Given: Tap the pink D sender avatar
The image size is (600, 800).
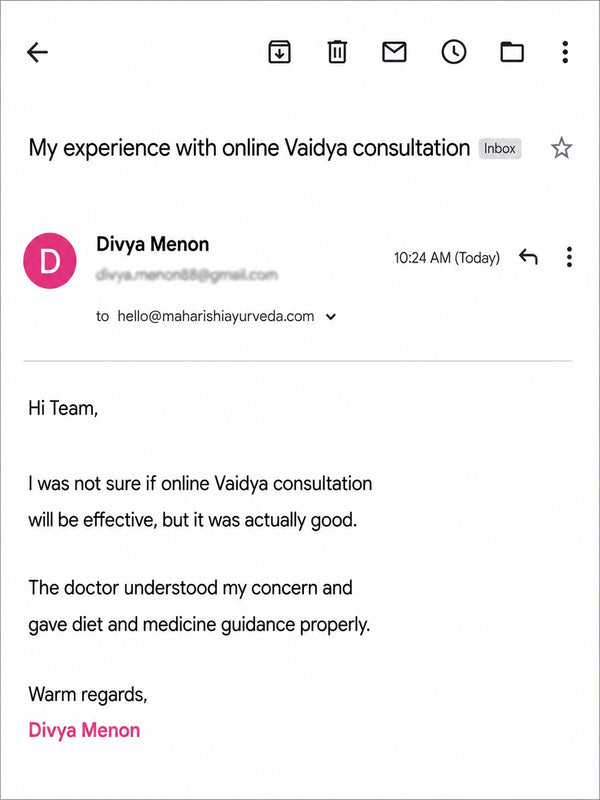Looking at the screenshot, I should 50,260.
